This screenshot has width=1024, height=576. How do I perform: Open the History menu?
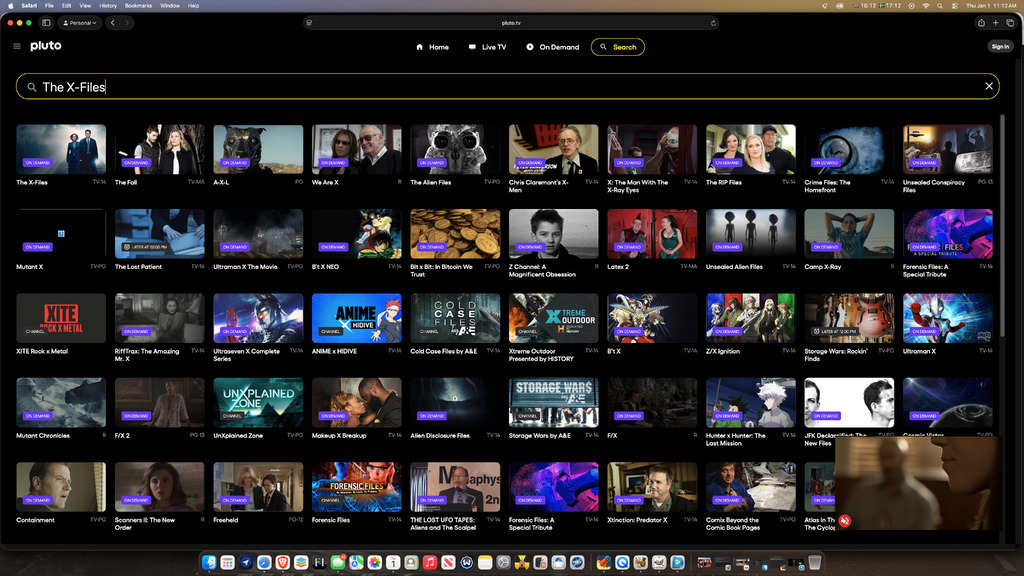(107, 5)
